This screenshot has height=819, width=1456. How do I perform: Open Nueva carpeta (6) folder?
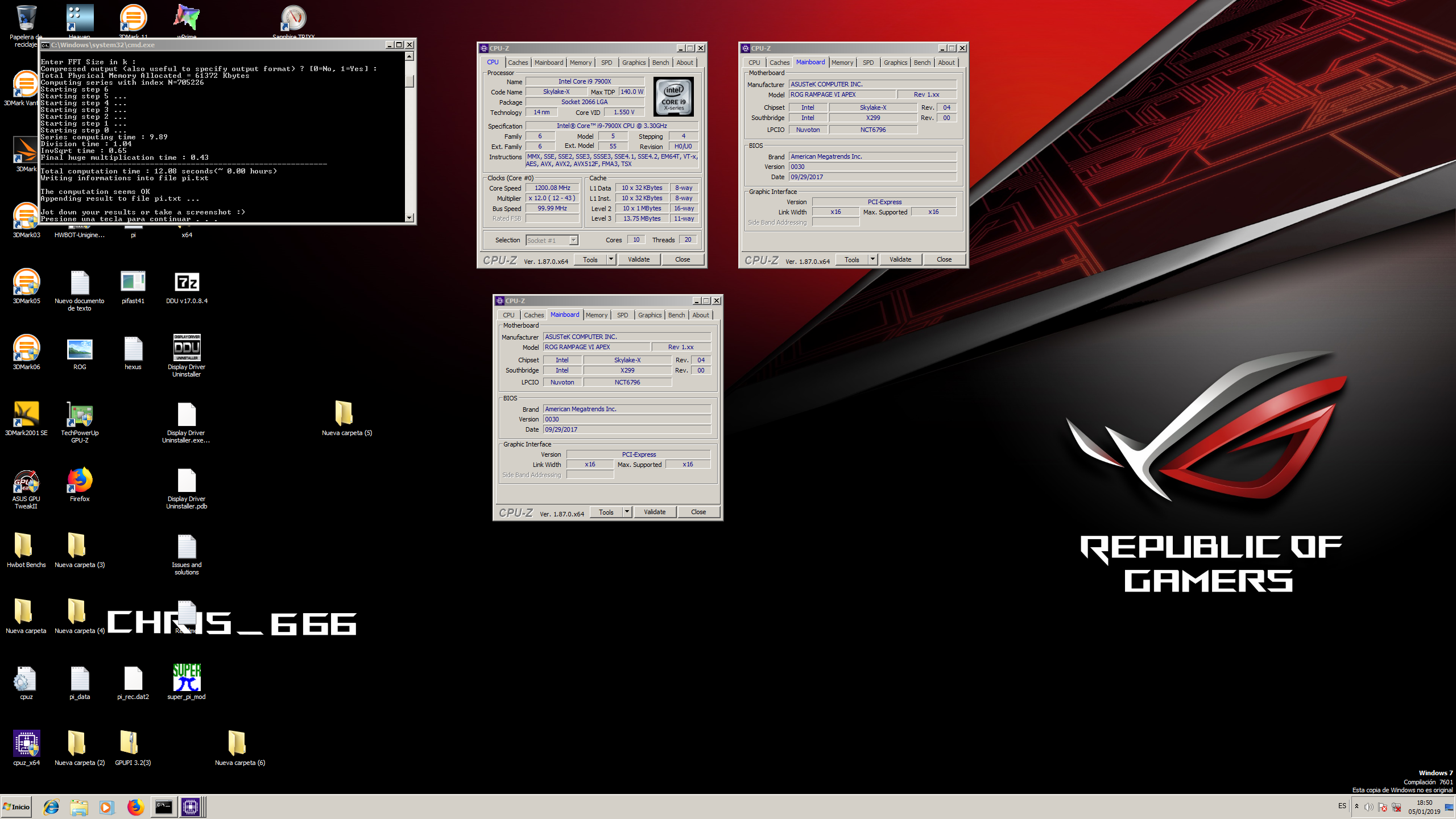[x=239, y=748]
